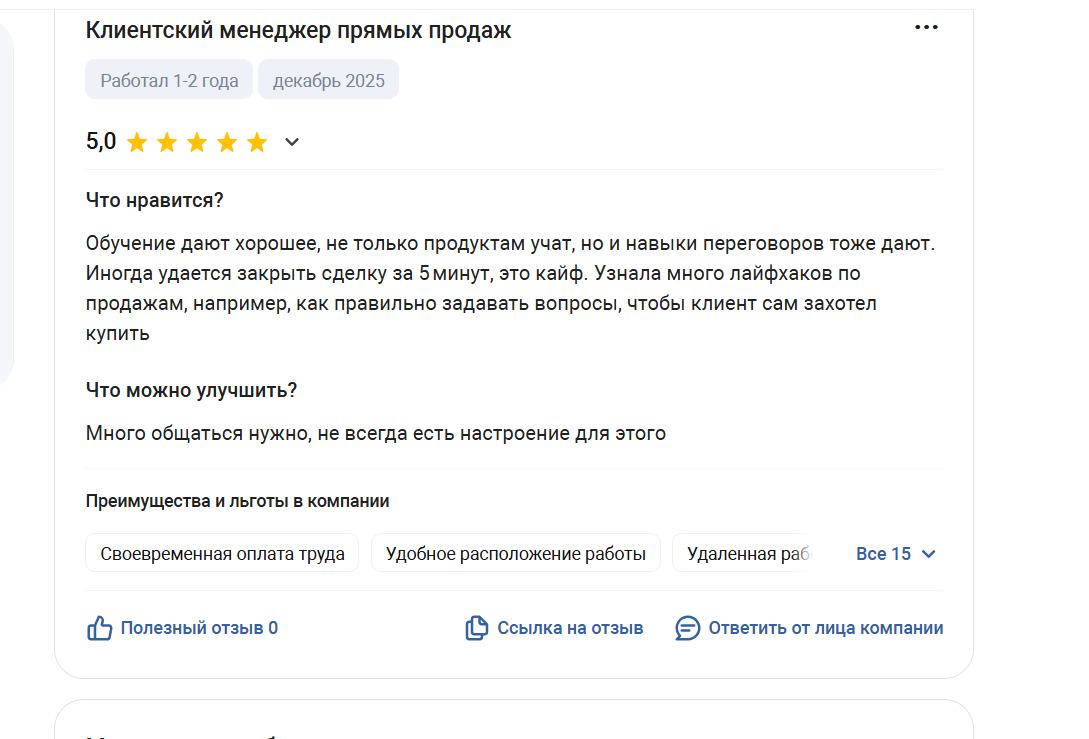Image resolution: width=1089 pixels, height=739 pixels.
Task: Select the Своевременная оплата труда tag
Action: coord(222,553)
